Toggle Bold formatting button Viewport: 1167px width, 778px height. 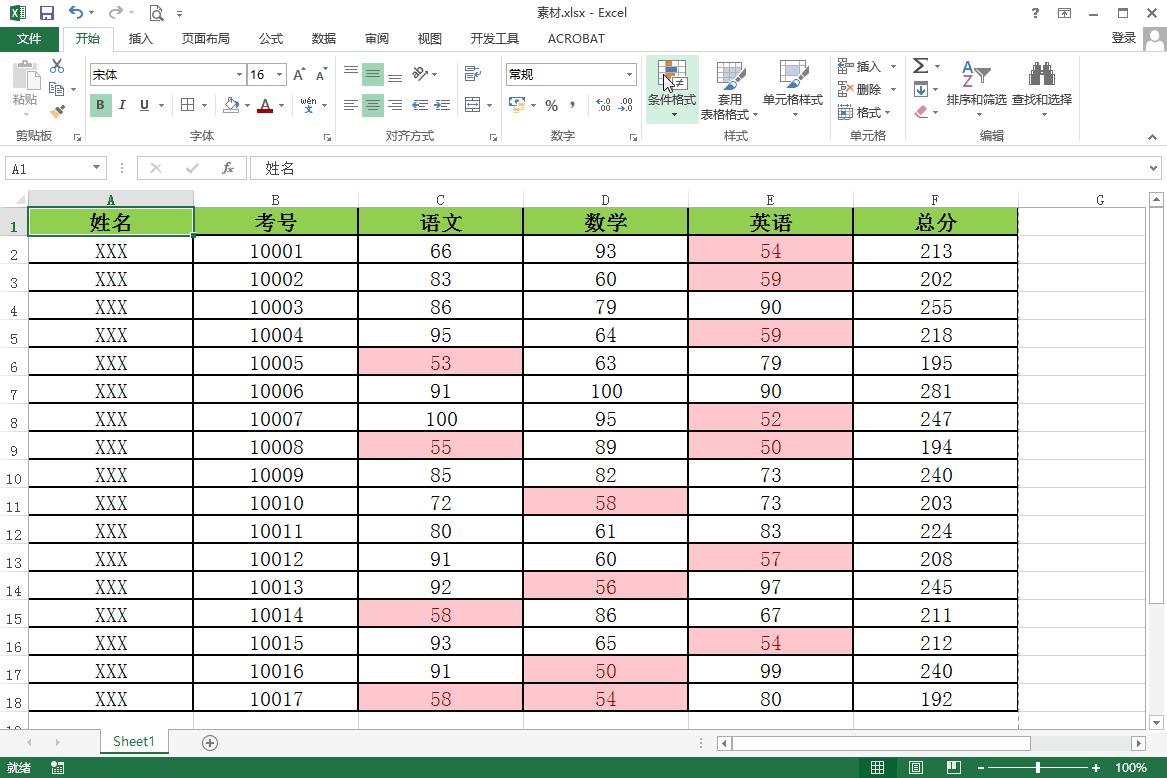[x=100, y=105]
